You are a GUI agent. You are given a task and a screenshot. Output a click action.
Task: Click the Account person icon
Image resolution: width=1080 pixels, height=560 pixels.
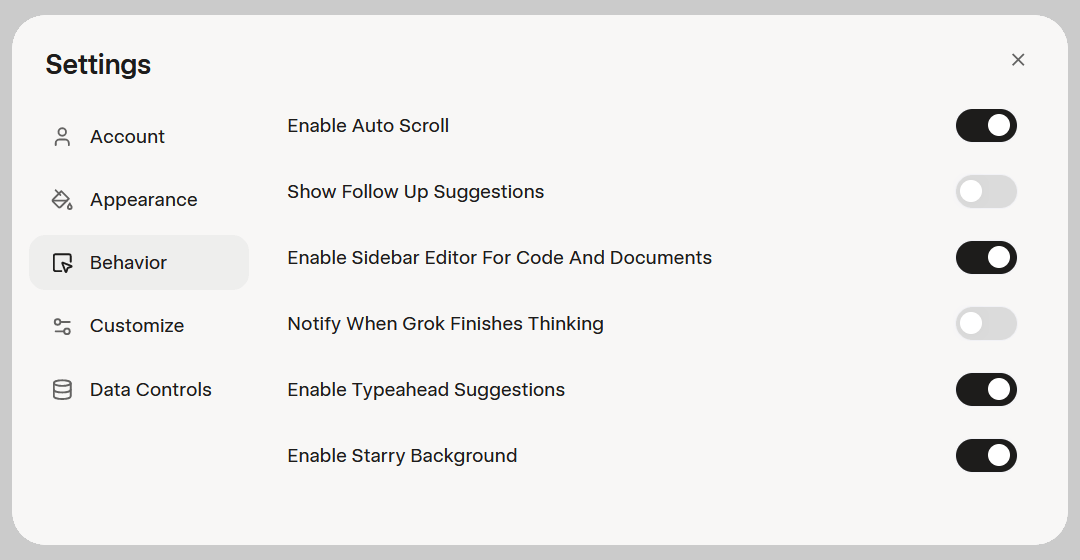point(62,137)
